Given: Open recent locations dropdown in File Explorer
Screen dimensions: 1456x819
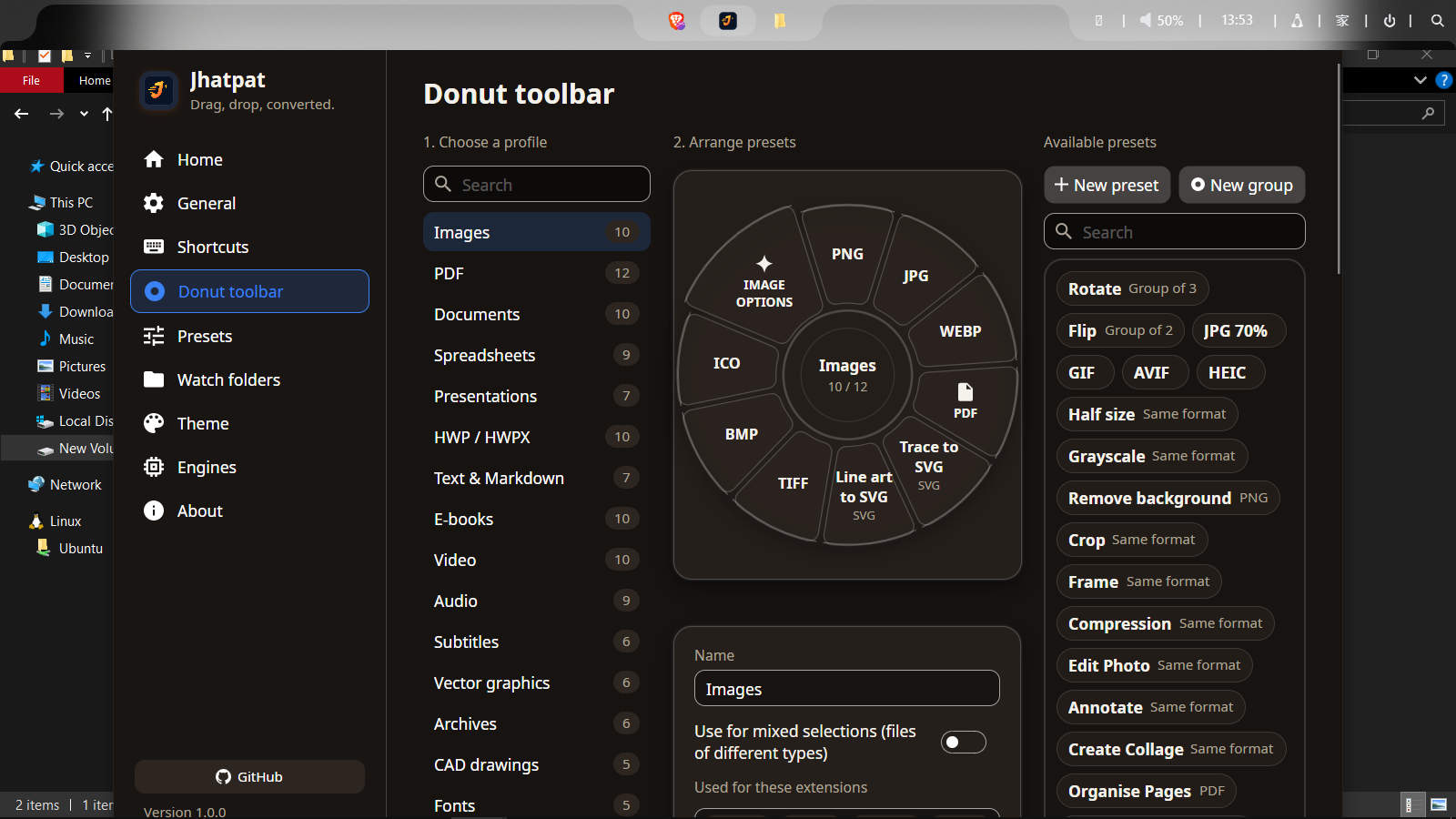Looking at the screenshot, I should [x=84, y=114].
